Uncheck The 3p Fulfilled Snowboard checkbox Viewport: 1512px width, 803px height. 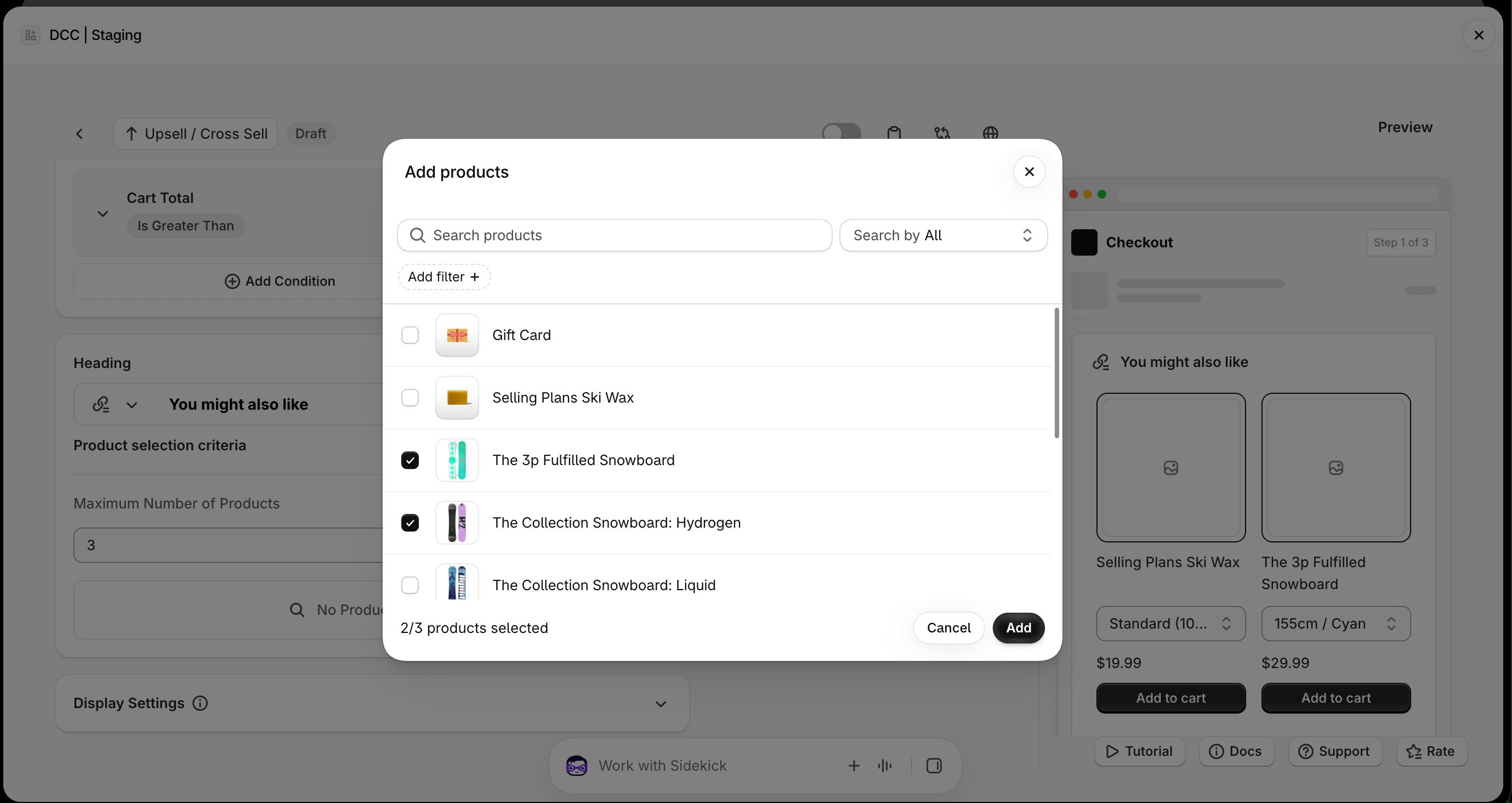click(410, 461)
